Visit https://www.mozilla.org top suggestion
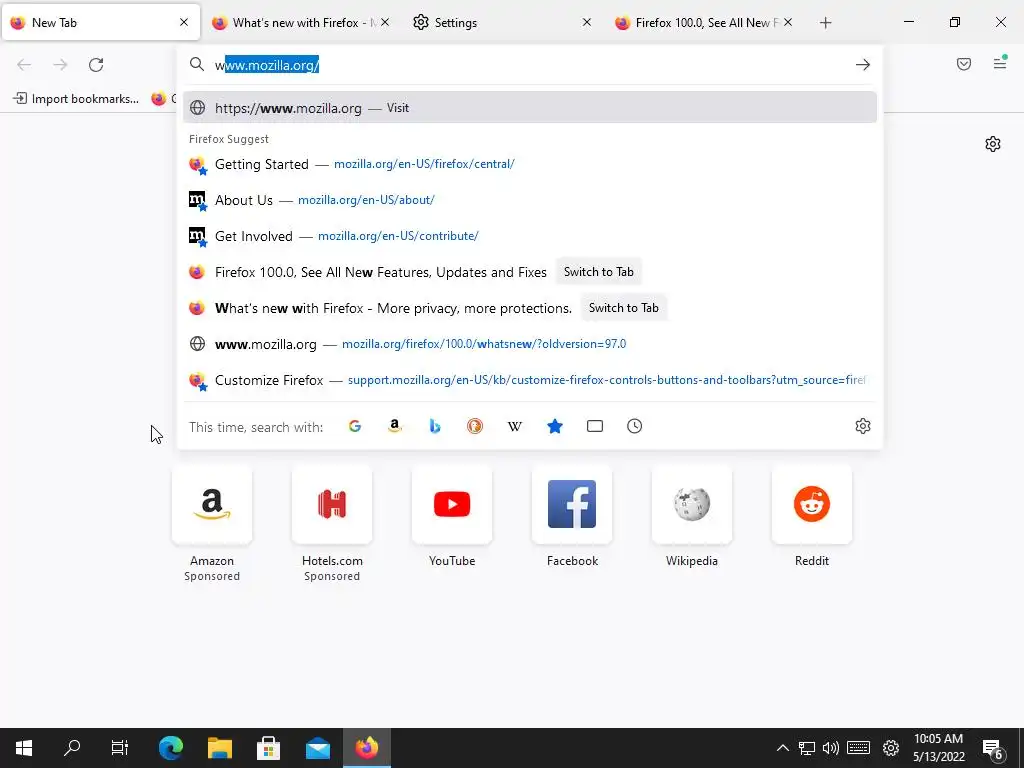Screen dimensions: 1024x768 click(530, 108)
